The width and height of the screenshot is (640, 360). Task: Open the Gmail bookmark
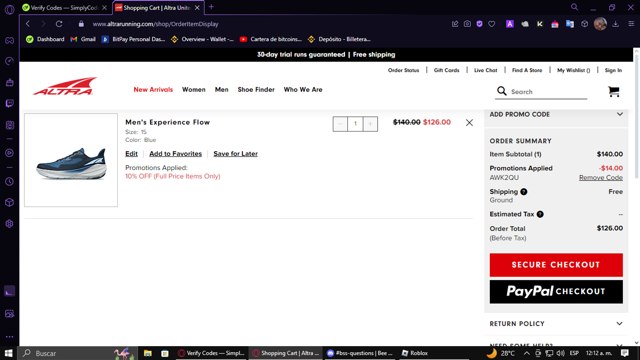83,39
